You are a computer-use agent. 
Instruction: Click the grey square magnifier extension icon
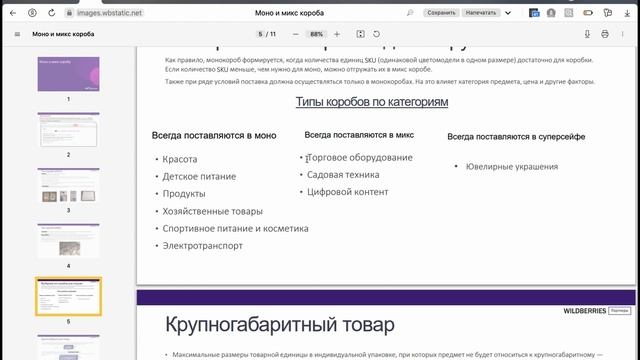coord(569,13)
